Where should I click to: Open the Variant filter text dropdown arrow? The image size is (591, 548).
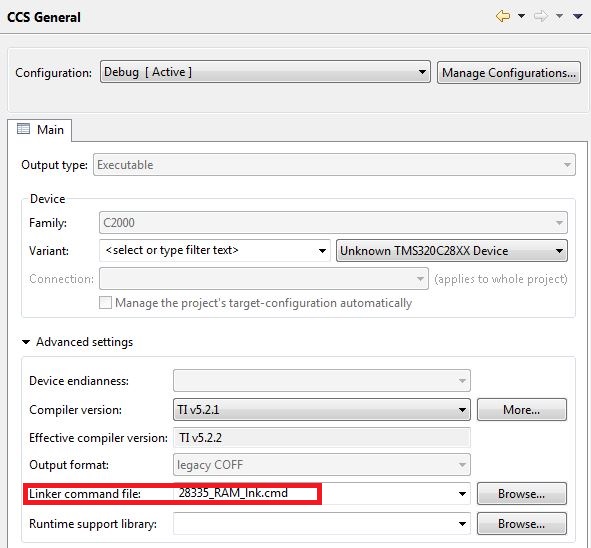click(x=322, y=251)
